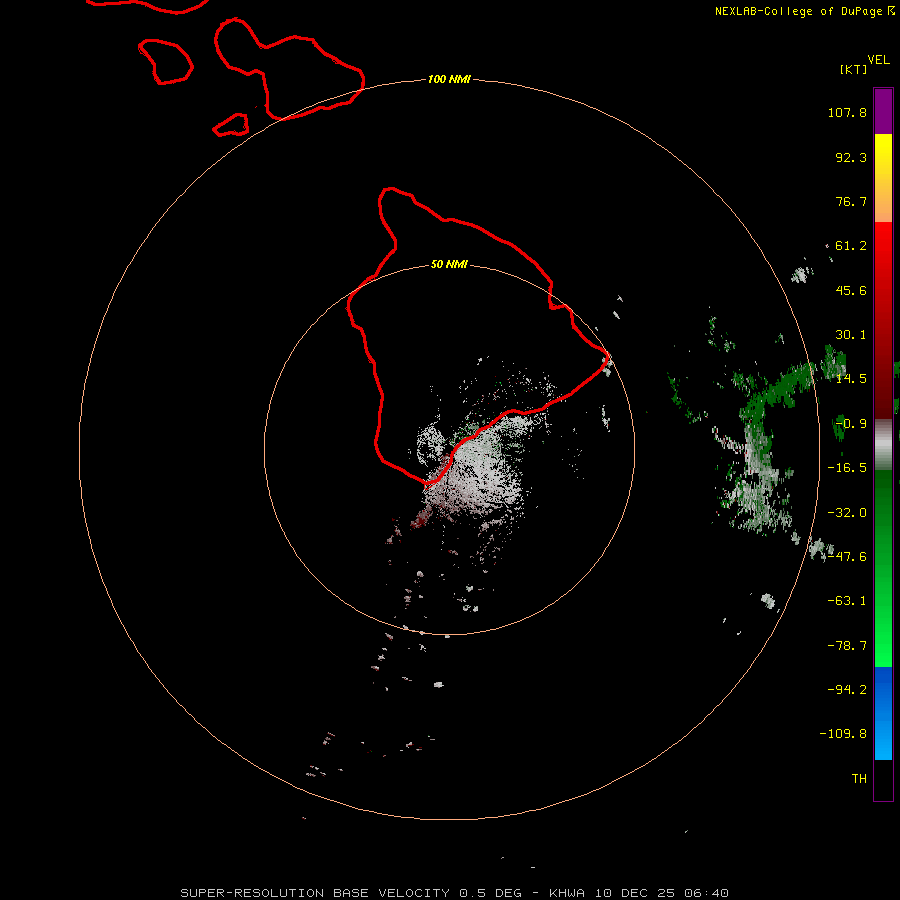Viewport: 900px width, 900px height.
Task: Click the 100 NMI range ring label
Action: click(x=449, y=79)
